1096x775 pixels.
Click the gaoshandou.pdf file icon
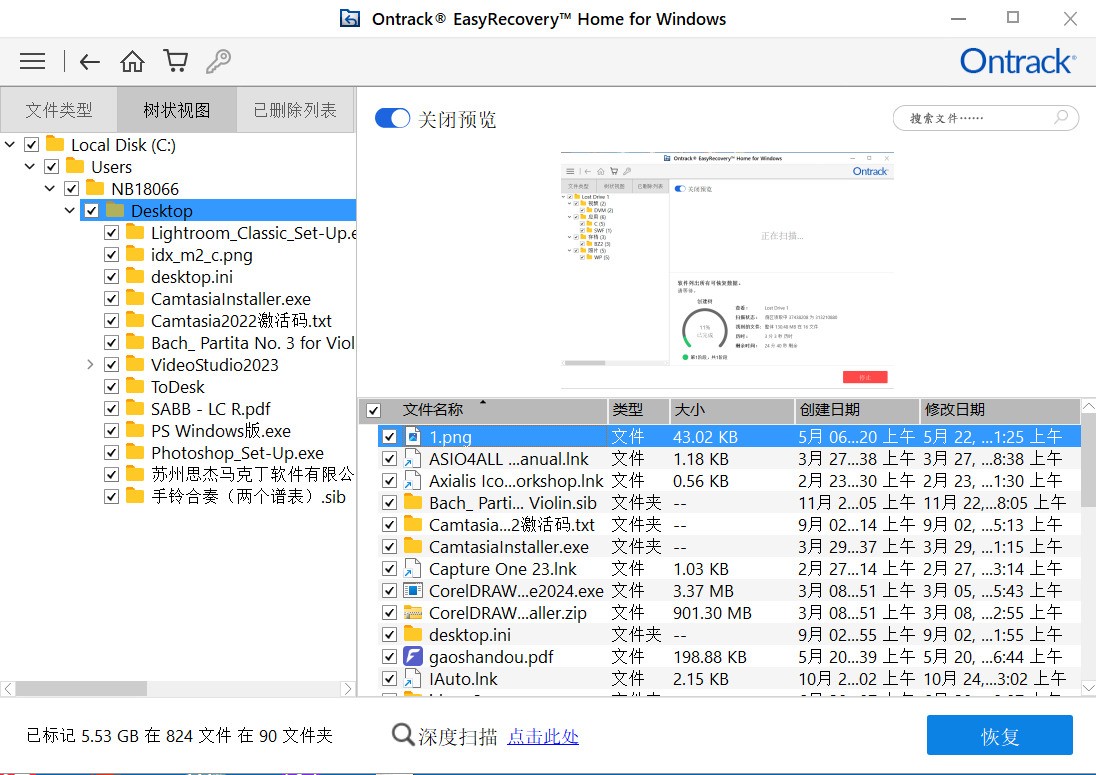pyautogui.click(x=412, y=656)
